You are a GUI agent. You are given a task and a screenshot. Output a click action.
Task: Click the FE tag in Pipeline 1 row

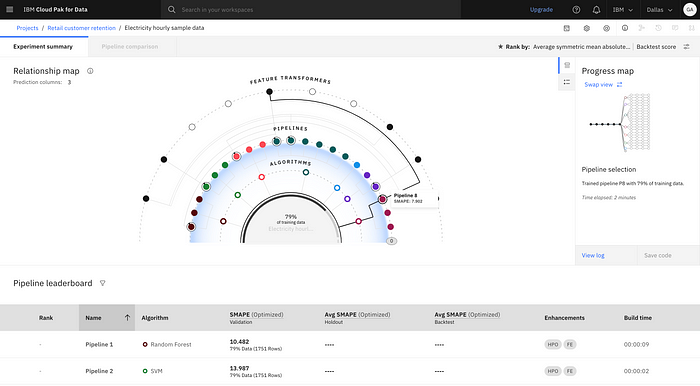pyautogui.click(x=570, y=344)
